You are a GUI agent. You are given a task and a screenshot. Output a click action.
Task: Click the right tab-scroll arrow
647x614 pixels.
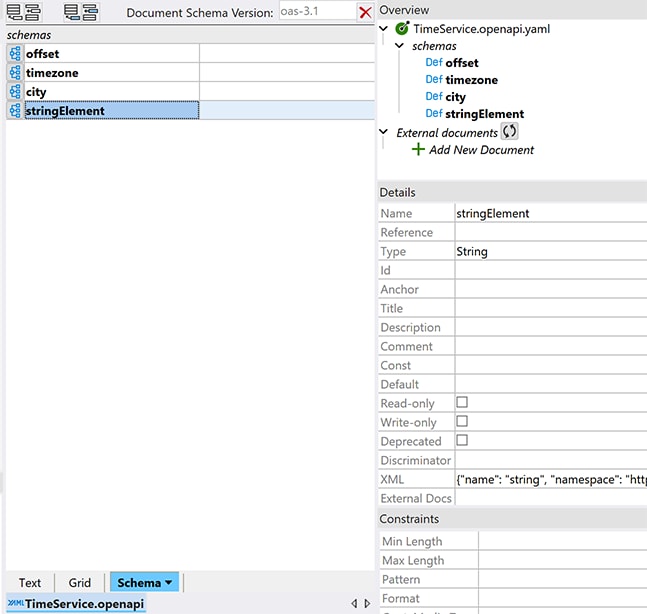point(367,603)
